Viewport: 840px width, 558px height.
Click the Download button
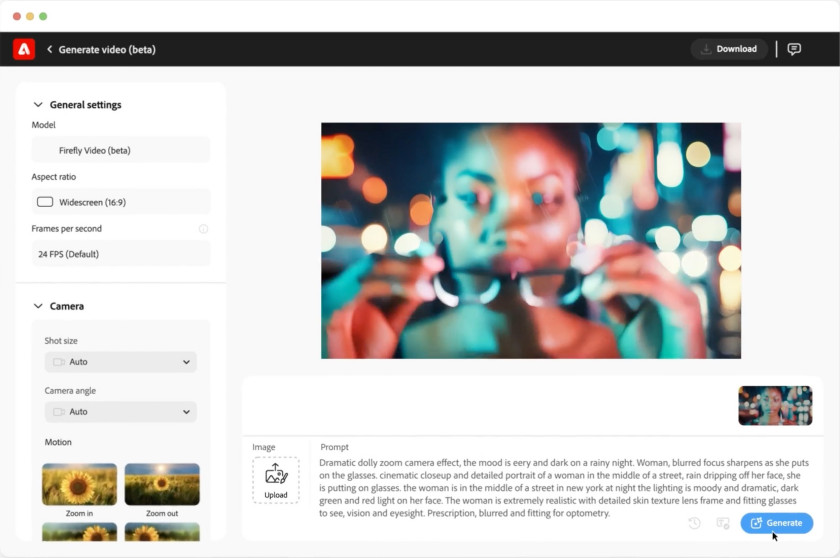click(x=729, y=49)
